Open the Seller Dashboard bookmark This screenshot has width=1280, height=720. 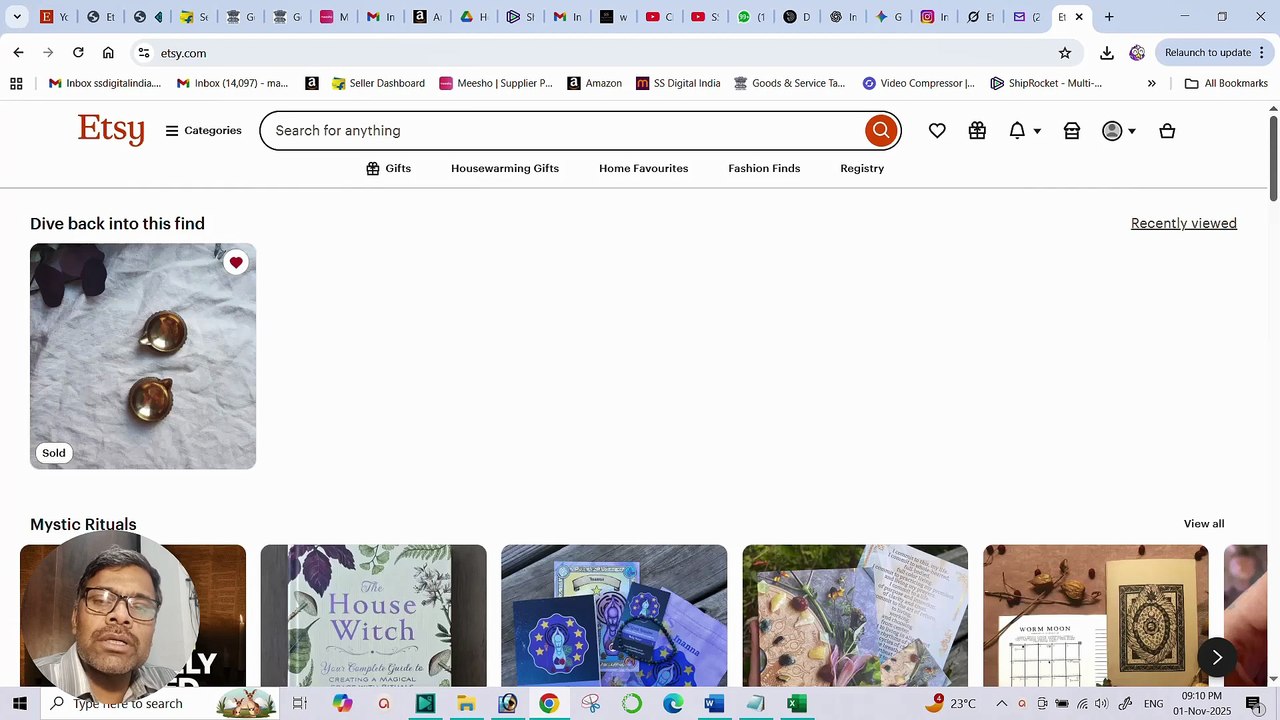coord(379,83)
